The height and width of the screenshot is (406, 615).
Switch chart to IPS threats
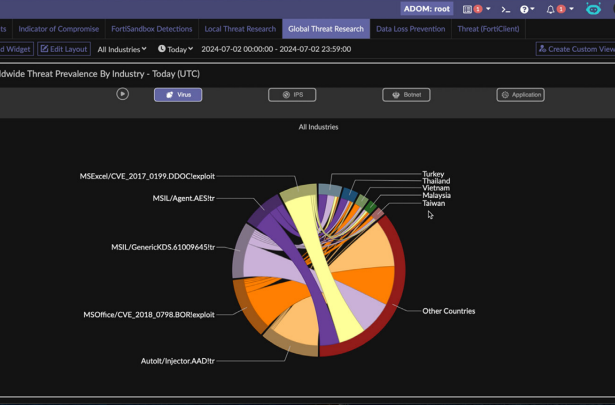(292, 95)
